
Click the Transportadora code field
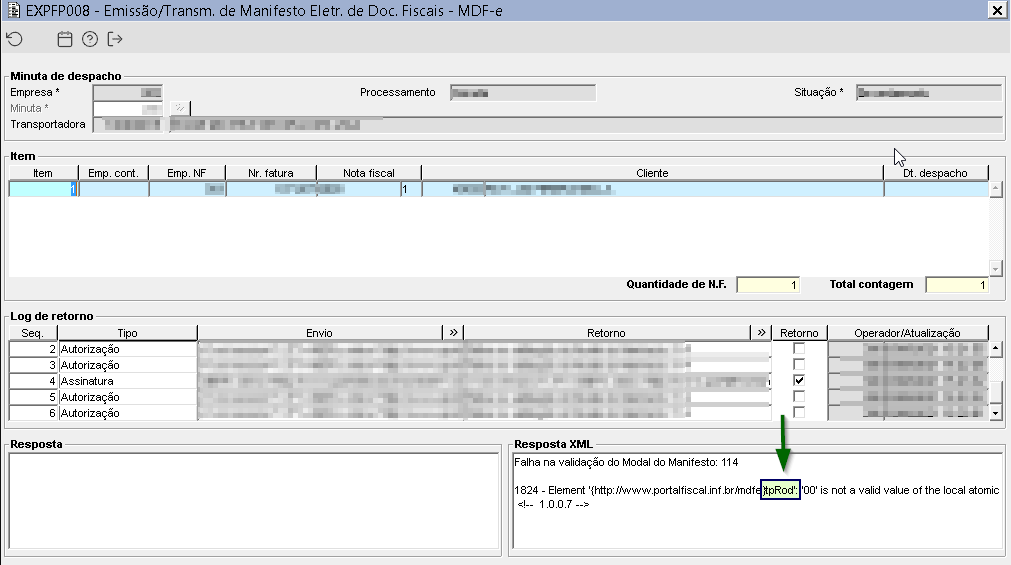pyautogui.click(x=128, y=124)
